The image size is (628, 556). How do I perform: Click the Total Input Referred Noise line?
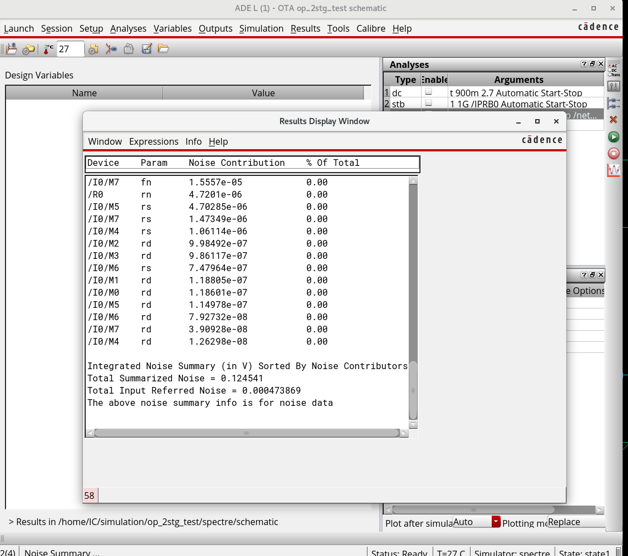[x=194, y=391]
